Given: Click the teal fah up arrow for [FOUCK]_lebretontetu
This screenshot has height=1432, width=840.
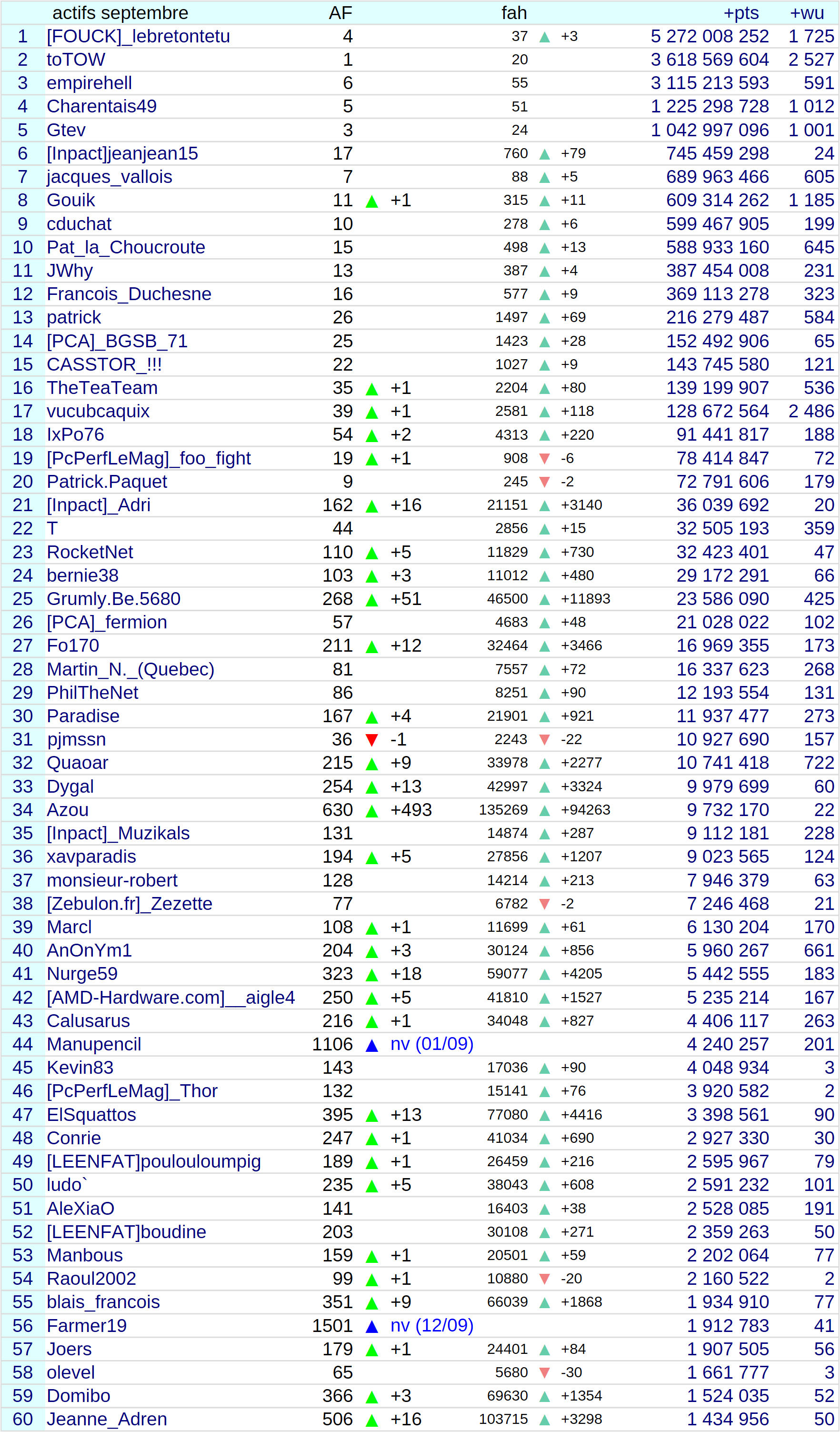Looking at the screenshot, I should 545,38.
